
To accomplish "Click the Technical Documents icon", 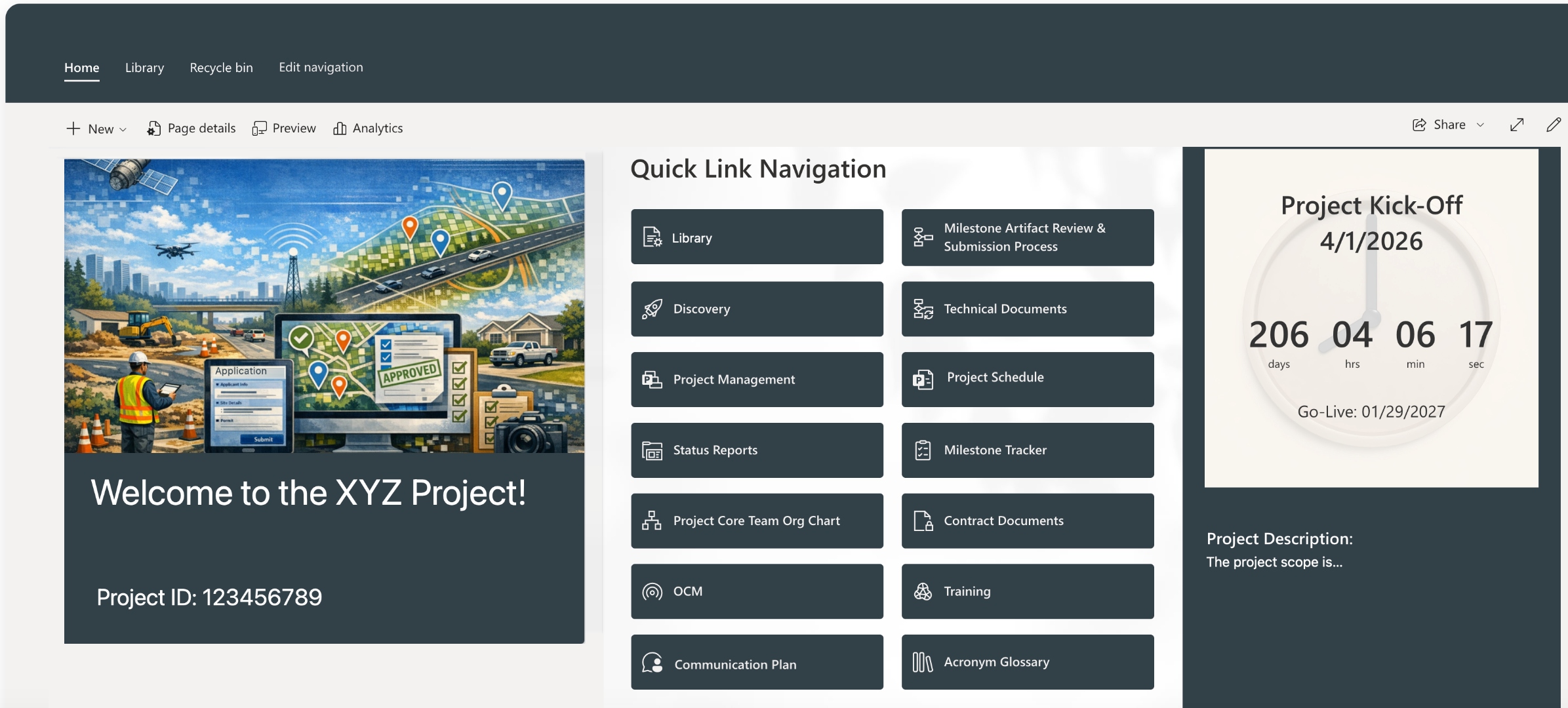I will 923,309.
